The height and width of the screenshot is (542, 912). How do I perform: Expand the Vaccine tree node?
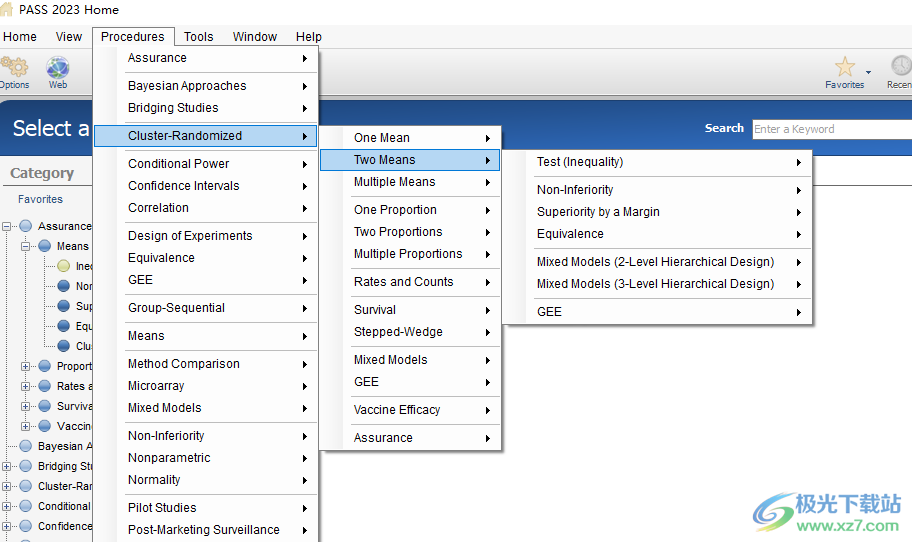point(26,426)
